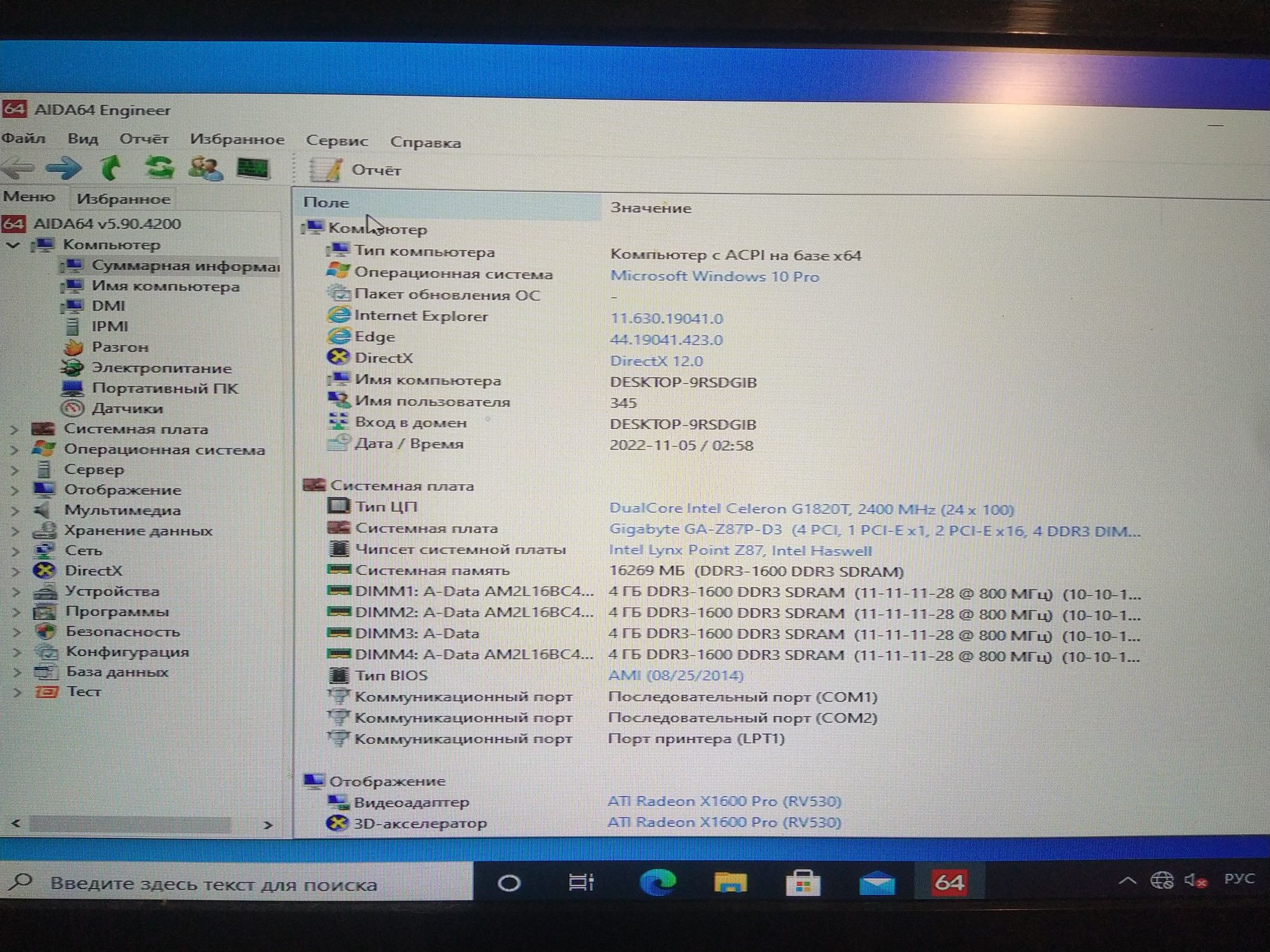Expand the Системная плата tree node
Viewport: 1270px width, 952px height.
point(14,430)
